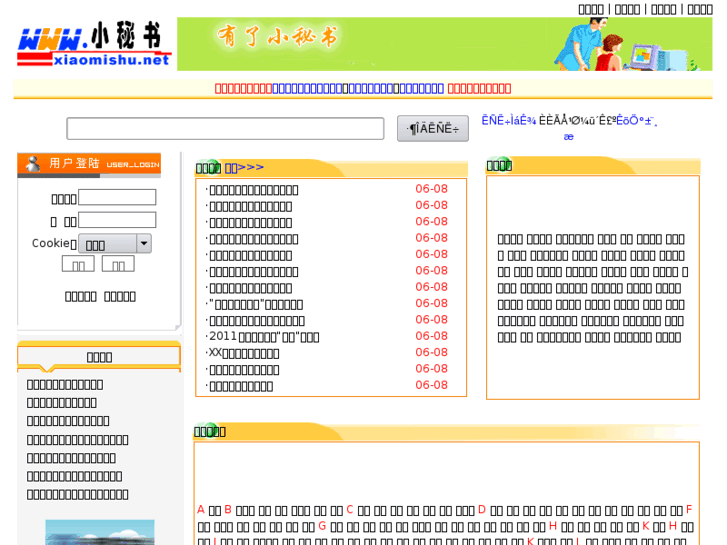The width and height of the screenshot is (727, 545).
Task: Click the Cookie dropdown arrow
Action: tap(144, 244)
